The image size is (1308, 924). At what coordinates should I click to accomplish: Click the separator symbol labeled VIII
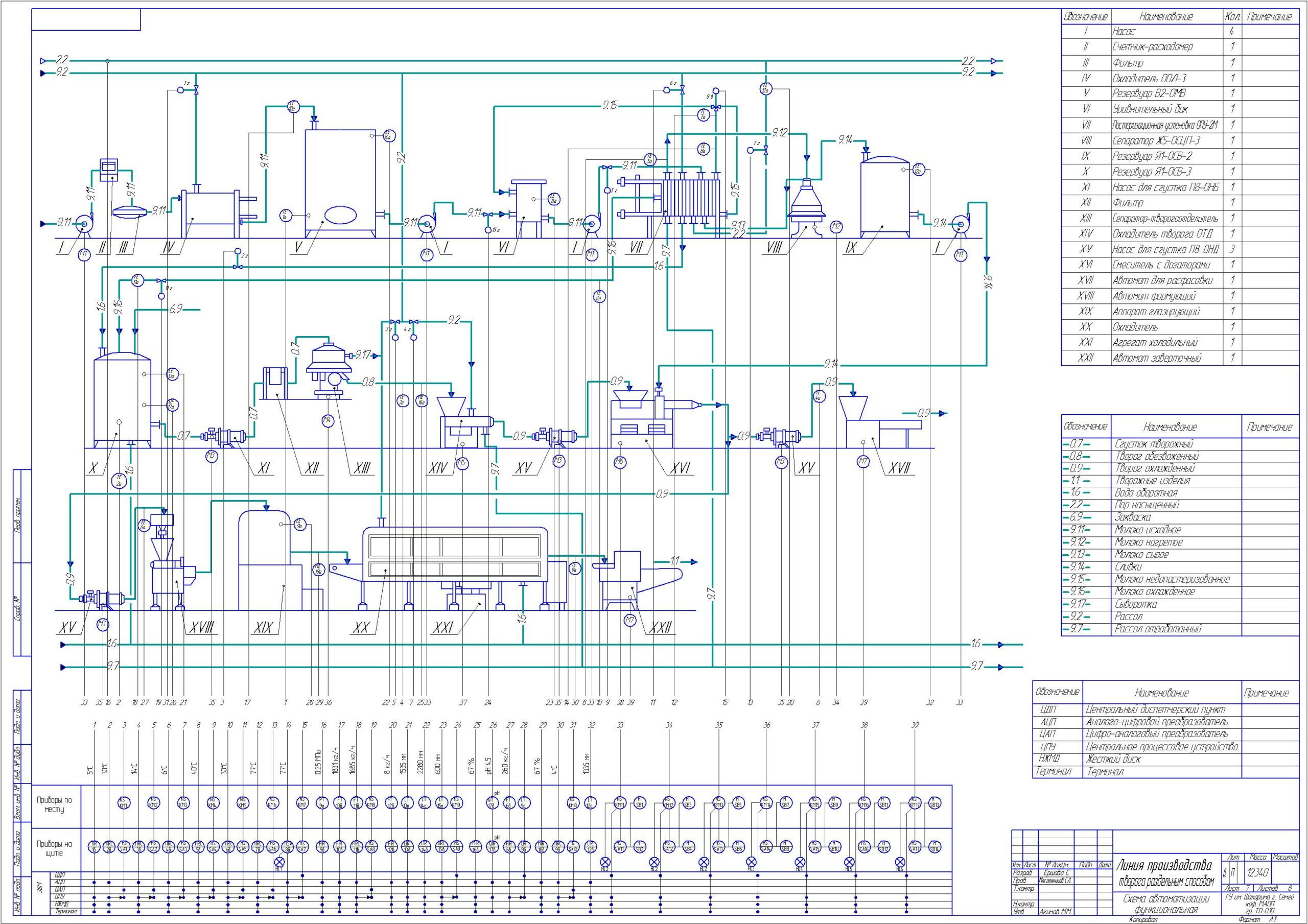(806, 208)
